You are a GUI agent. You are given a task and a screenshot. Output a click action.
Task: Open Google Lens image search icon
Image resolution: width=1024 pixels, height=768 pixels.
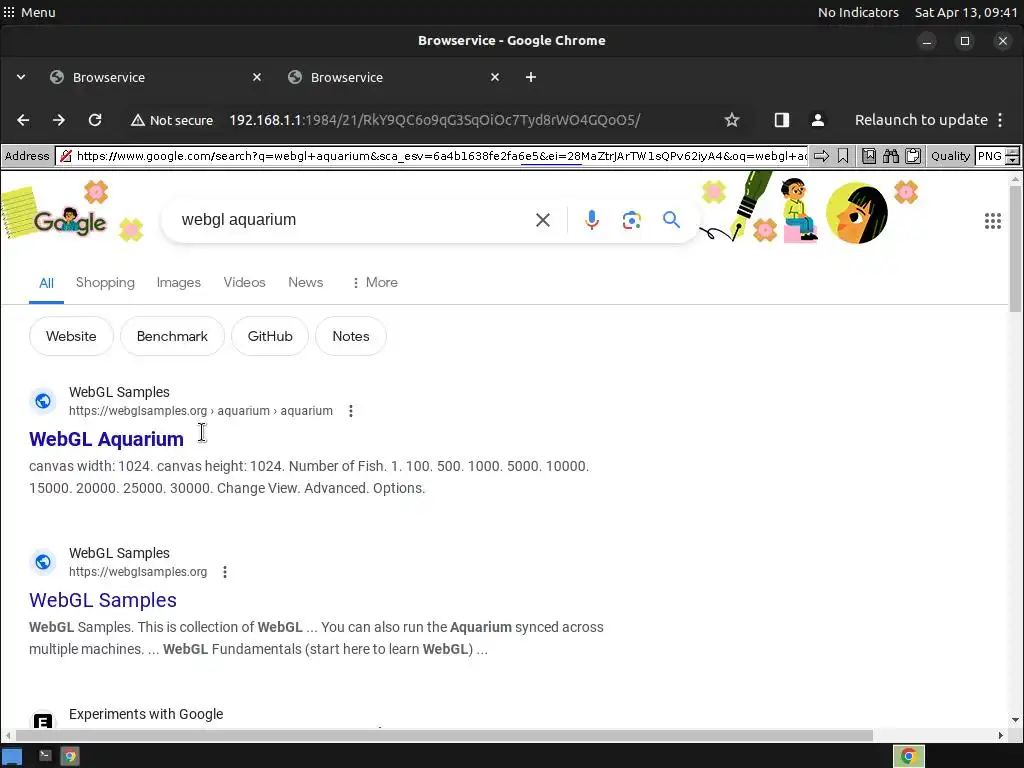pos(632,220)
